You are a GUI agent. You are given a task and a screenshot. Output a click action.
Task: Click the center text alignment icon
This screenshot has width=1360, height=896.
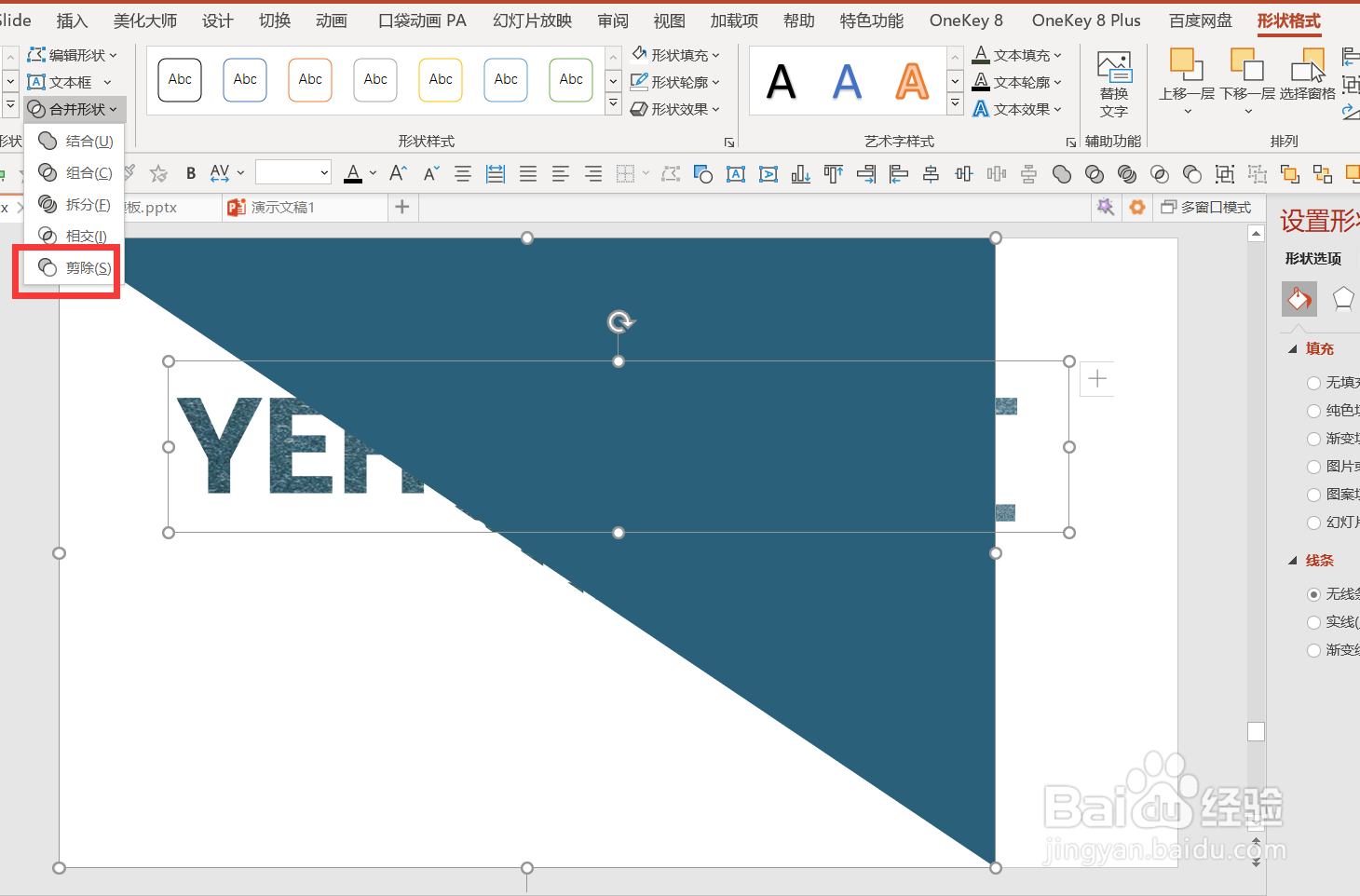point(463,173)
